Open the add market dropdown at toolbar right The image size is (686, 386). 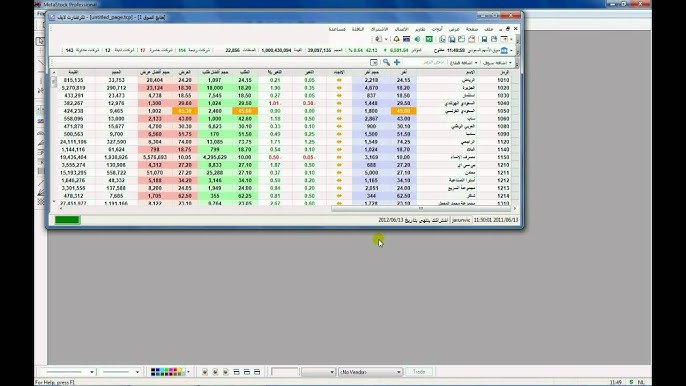(x=497, y=63)
